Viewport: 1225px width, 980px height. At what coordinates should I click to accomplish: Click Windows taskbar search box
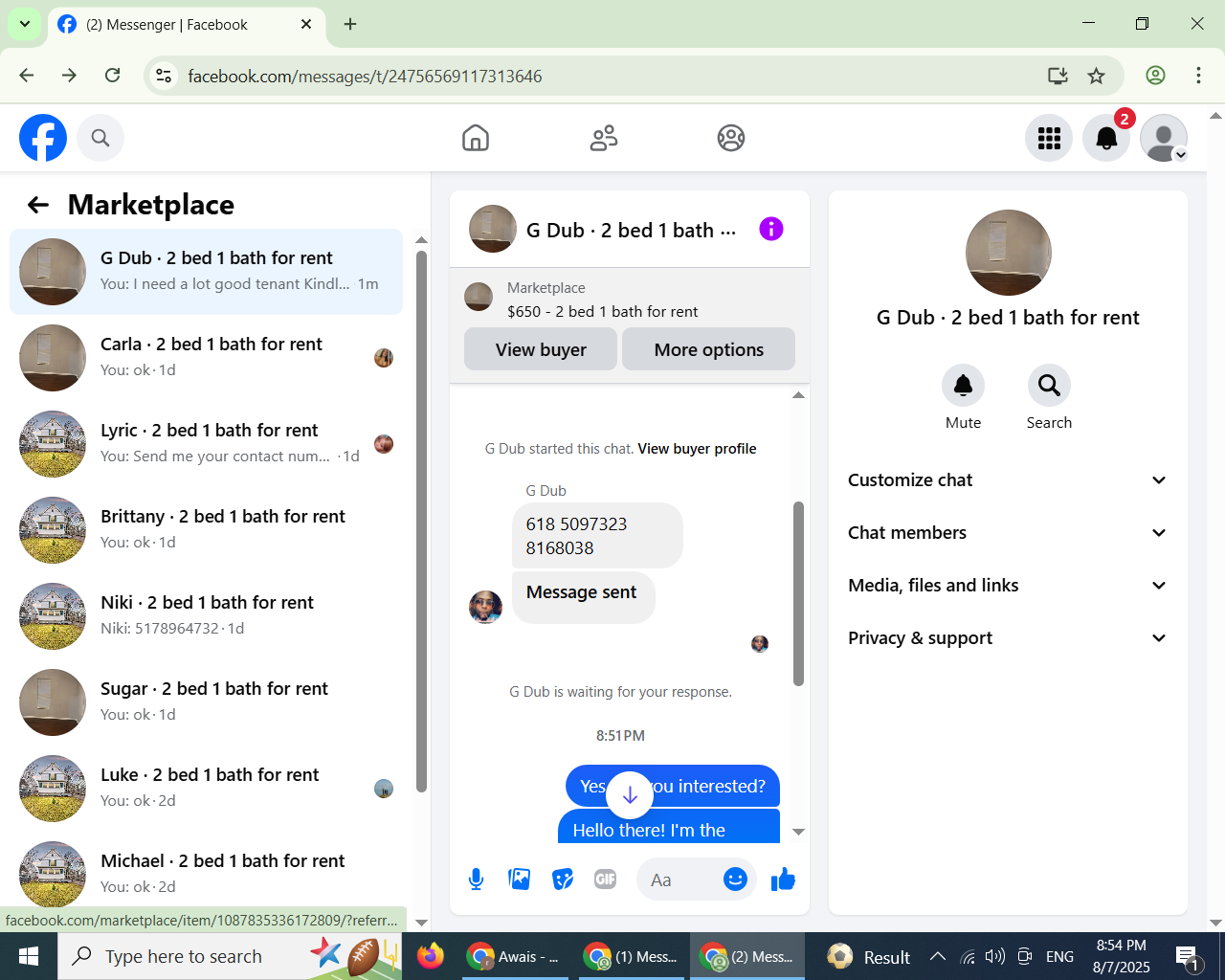click(232, 956)
